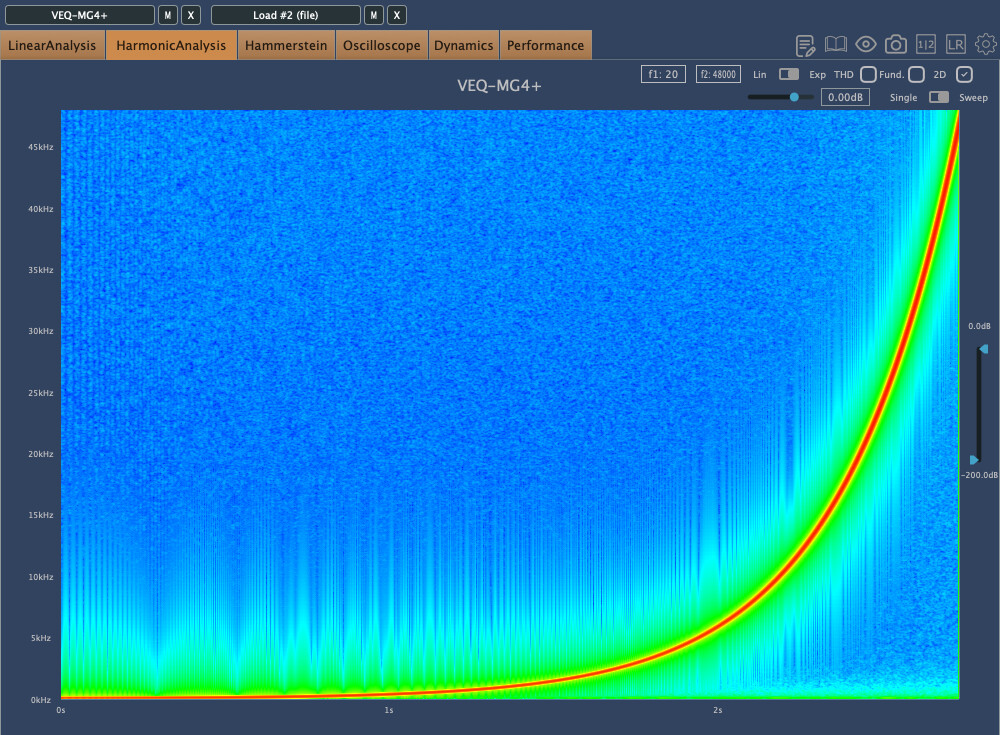Click the f1: 20 frequency field

pos(663,74)
